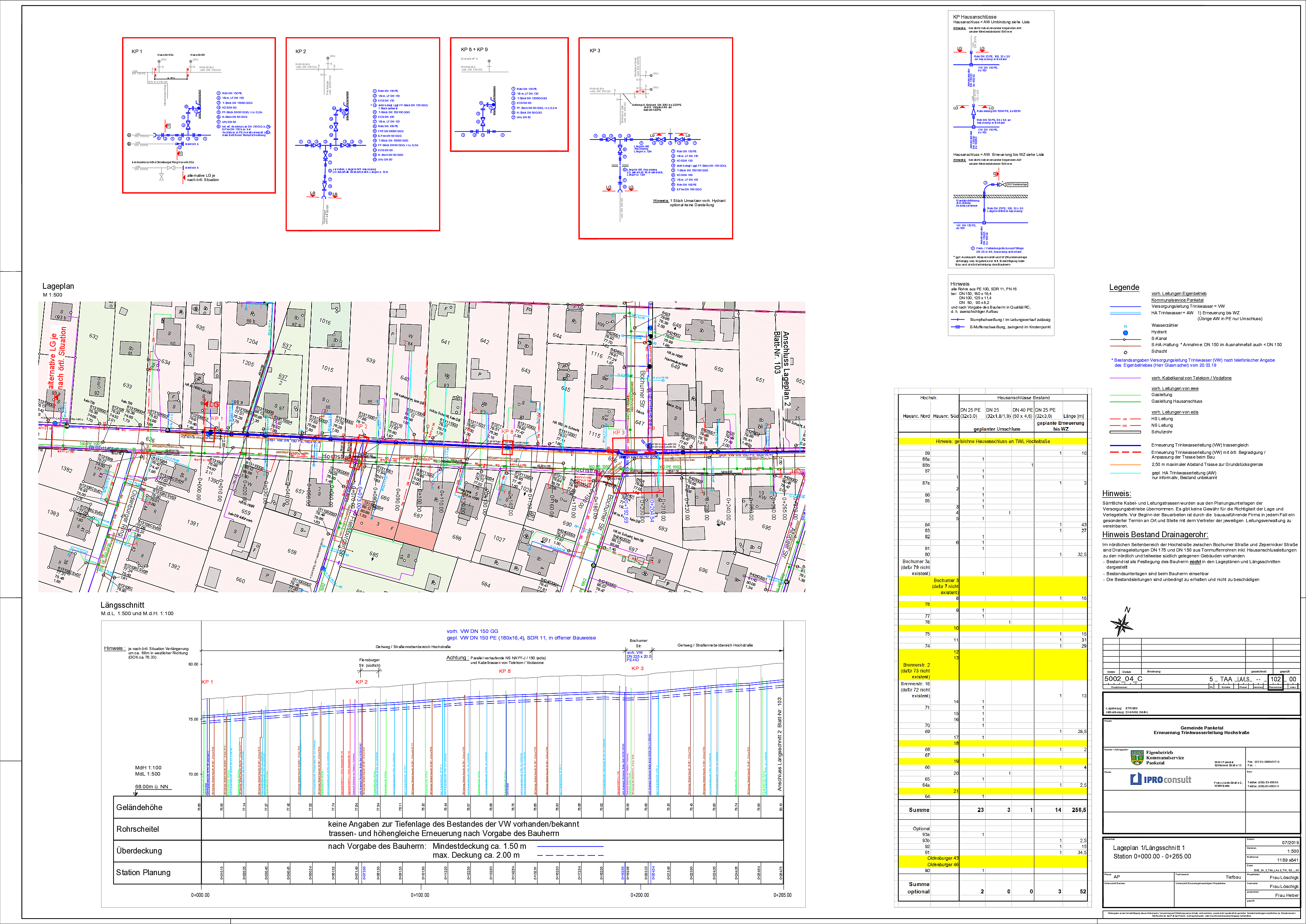
Task: Click the blue Hydrant symbol in legend
Action: tap(1125, 332)
